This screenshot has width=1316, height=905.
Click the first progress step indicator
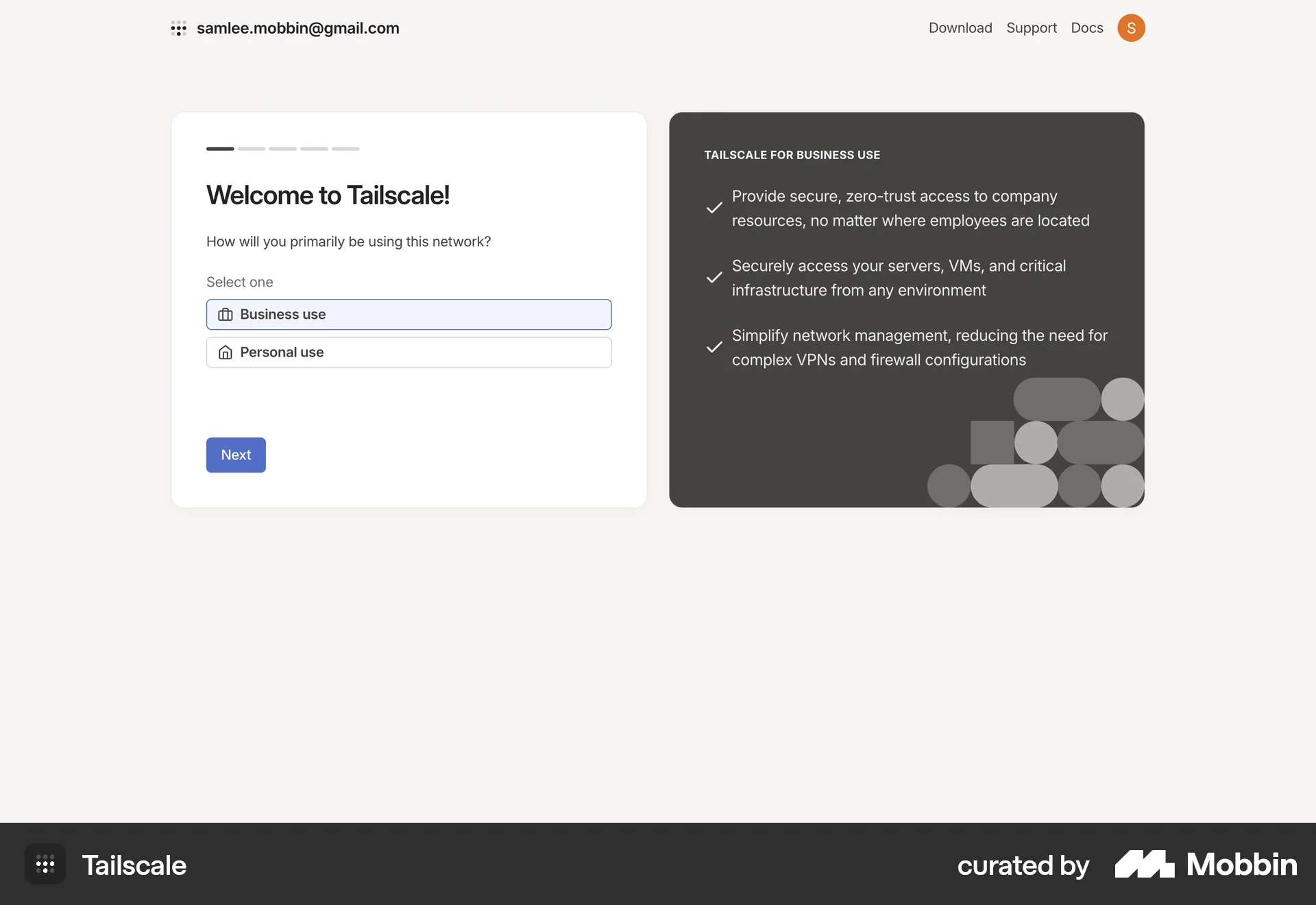(219, 149)
